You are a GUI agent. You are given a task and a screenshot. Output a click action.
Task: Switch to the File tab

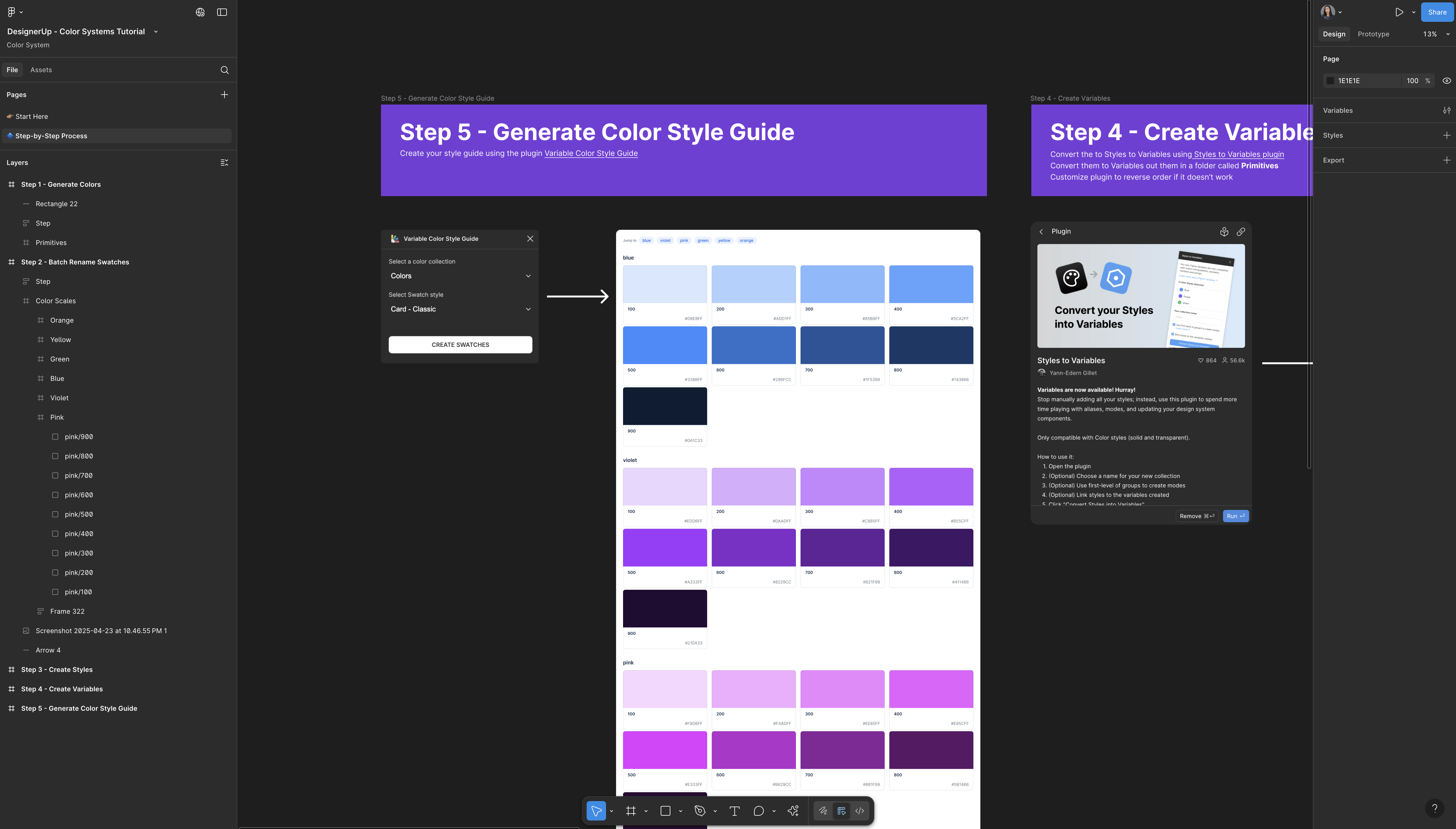click(x=12, y=70)
